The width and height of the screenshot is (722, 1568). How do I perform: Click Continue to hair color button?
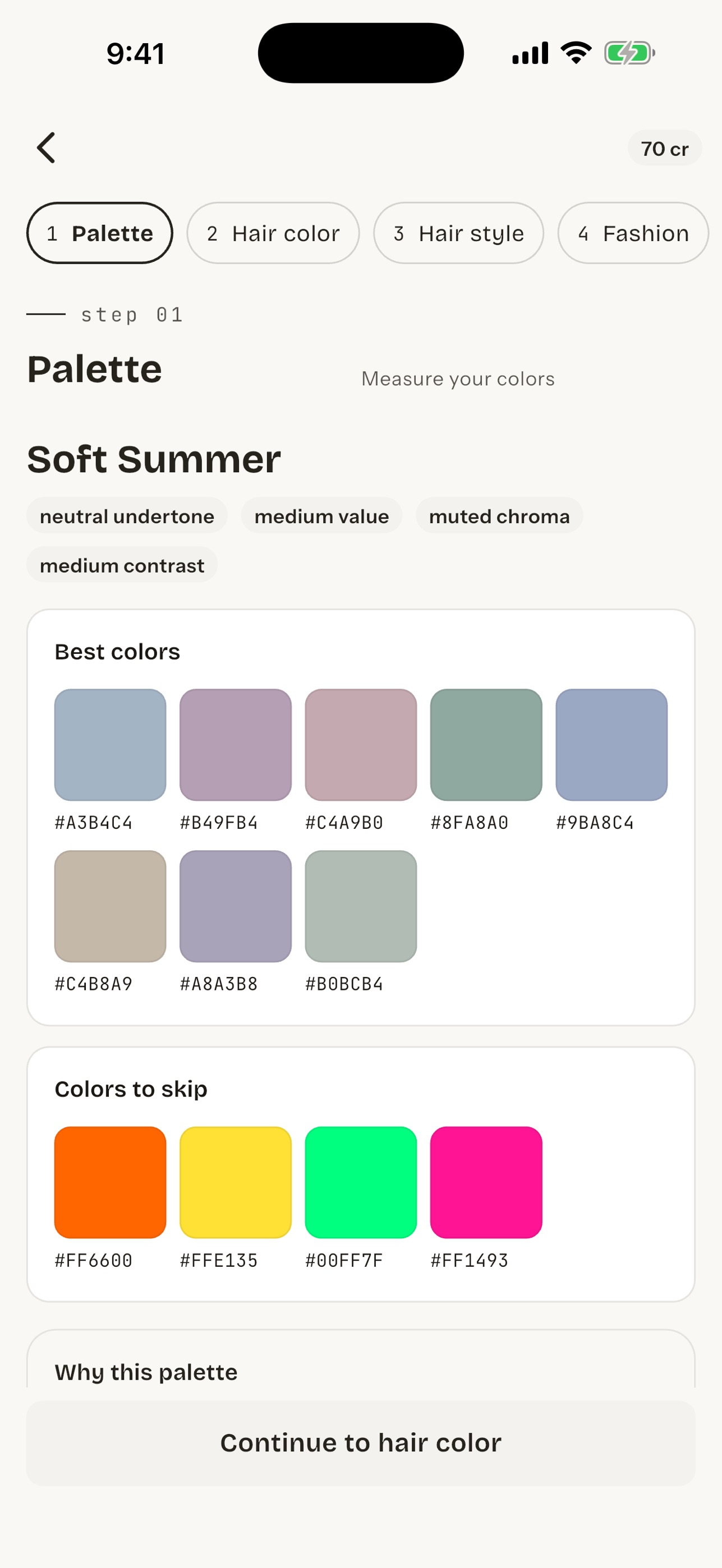click(x=361, y=1443)
